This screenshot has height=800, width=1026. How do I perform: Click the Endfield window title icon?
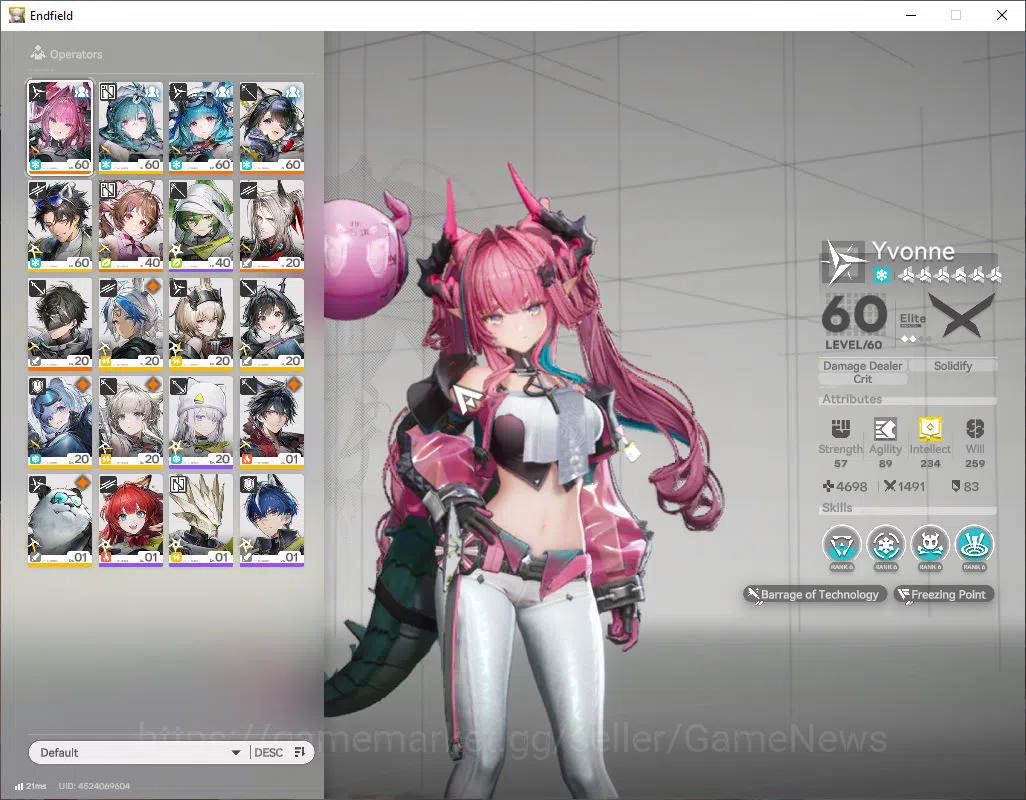[x=16, y=14]
